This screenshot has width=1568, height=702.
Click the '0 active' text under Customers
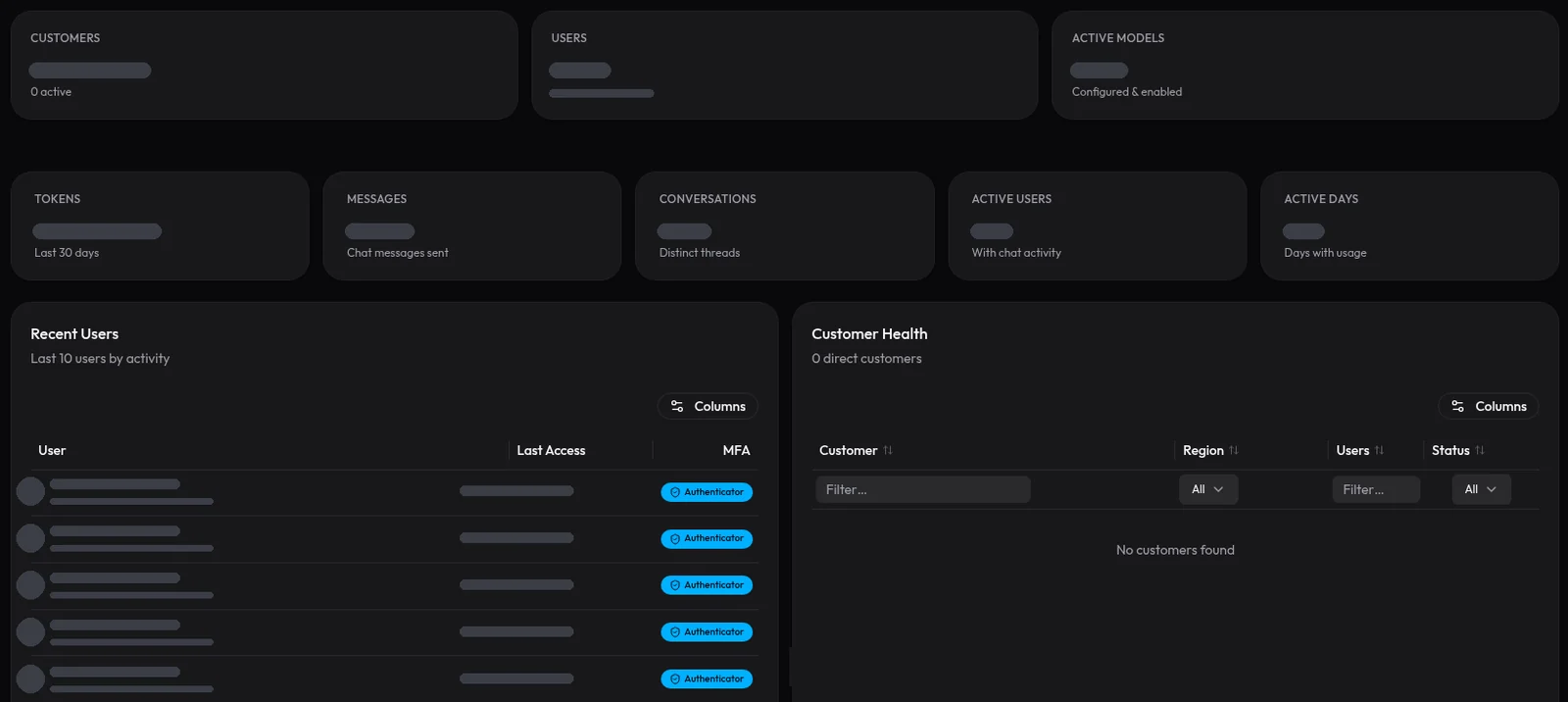(51, 92)
